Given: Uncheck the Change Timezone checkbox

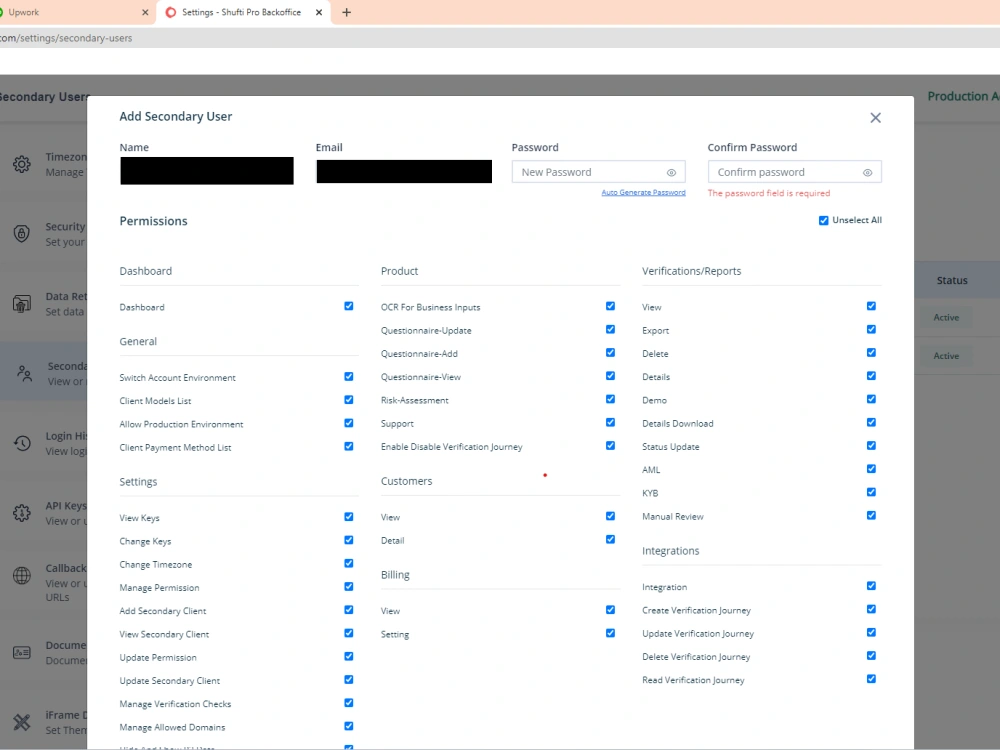Looking at the screenshot, I should pos(349,563).
